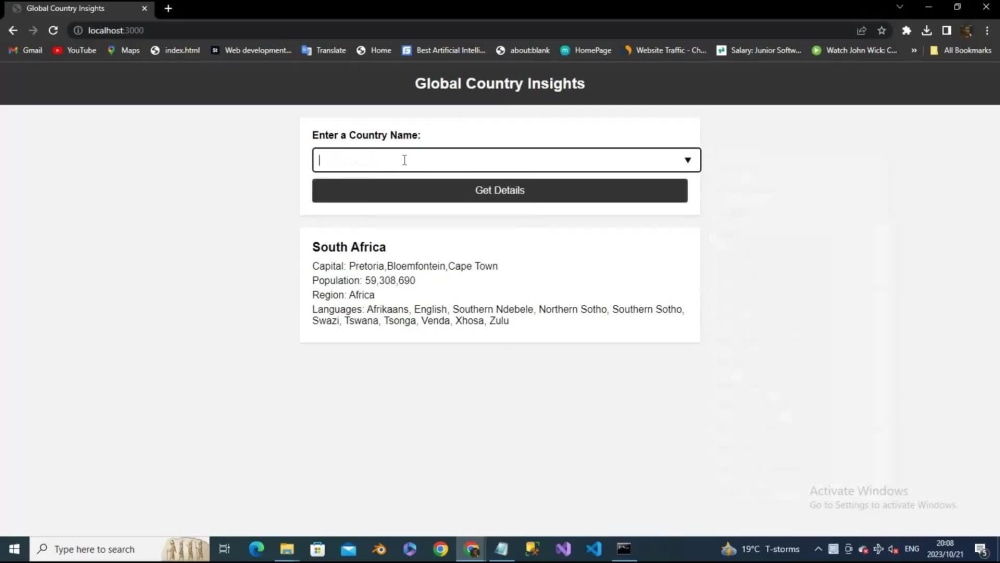Screen dimensions: 1000x563
Task: Show more hidden bookmarks chevron
Action: click(914, 50)
